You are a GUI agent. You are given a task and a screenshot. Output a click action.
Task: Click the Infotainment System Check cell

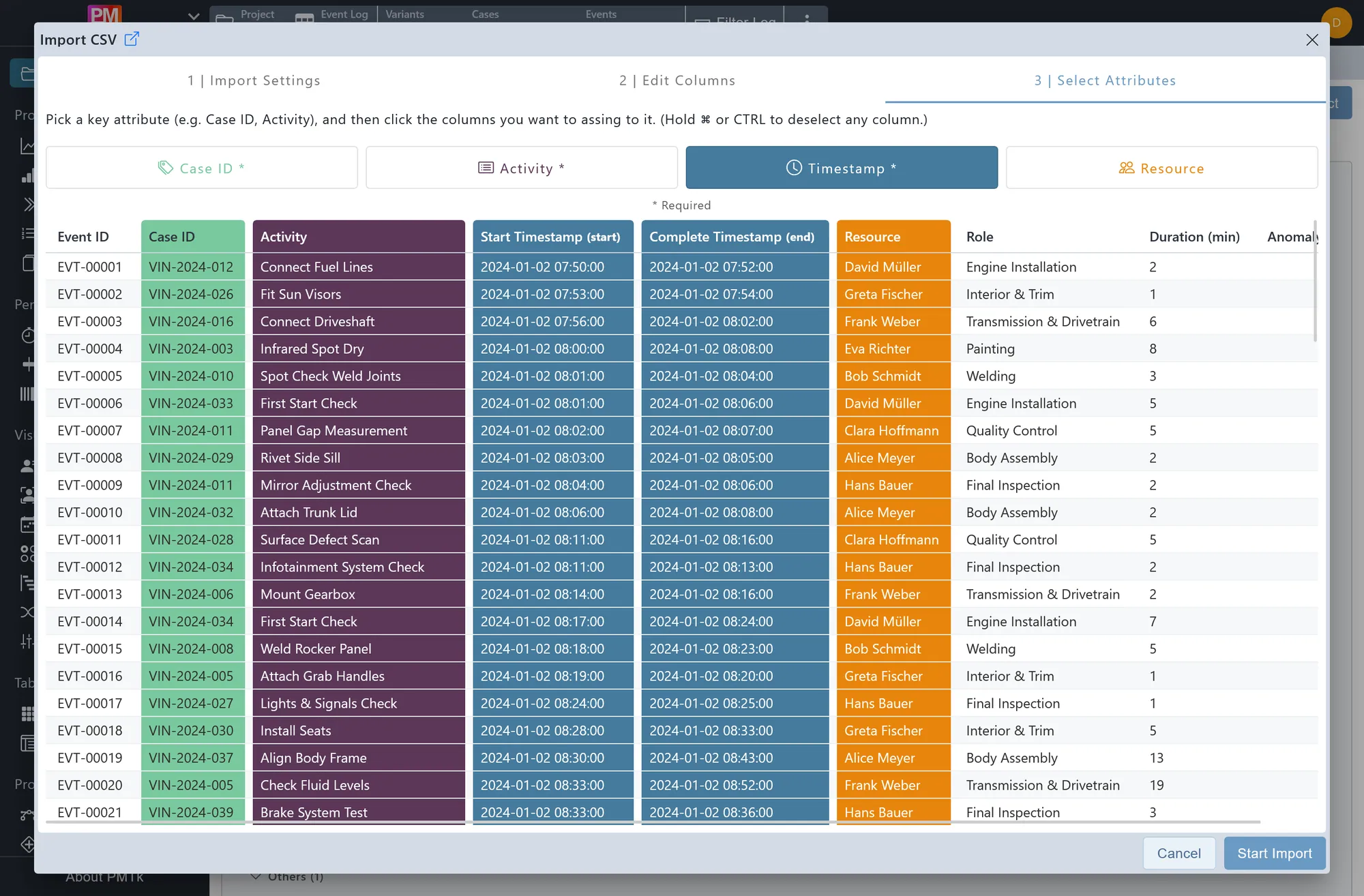pos(359,567)
